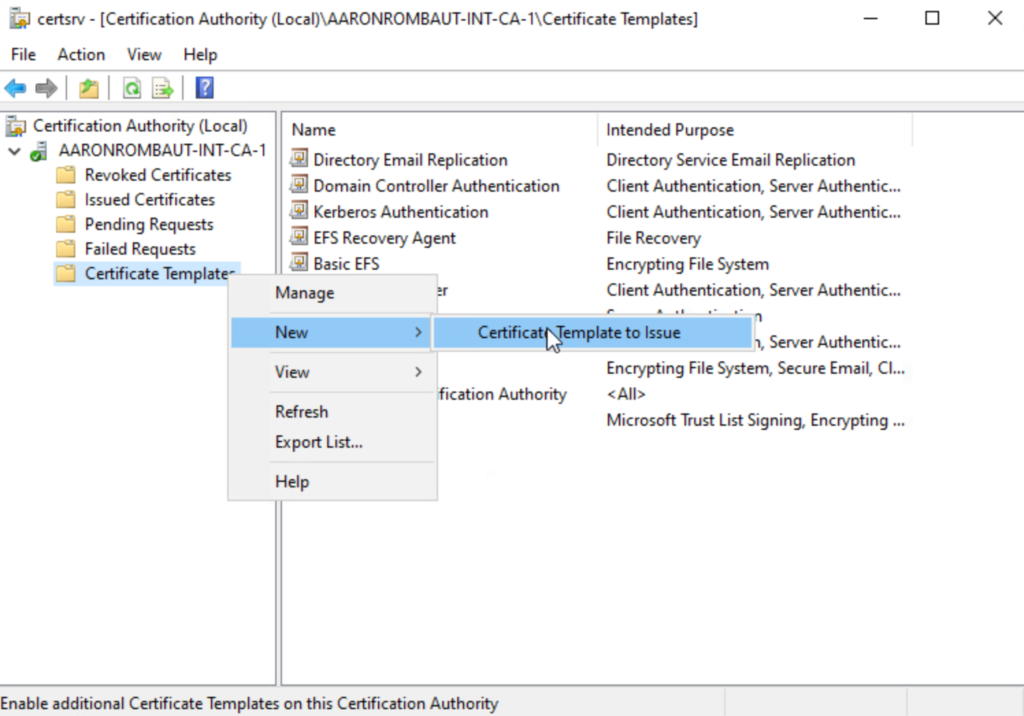Open the Pending Requests folder
The height and width of the screenshot is (716, 1024).
[x=148, y=224]
